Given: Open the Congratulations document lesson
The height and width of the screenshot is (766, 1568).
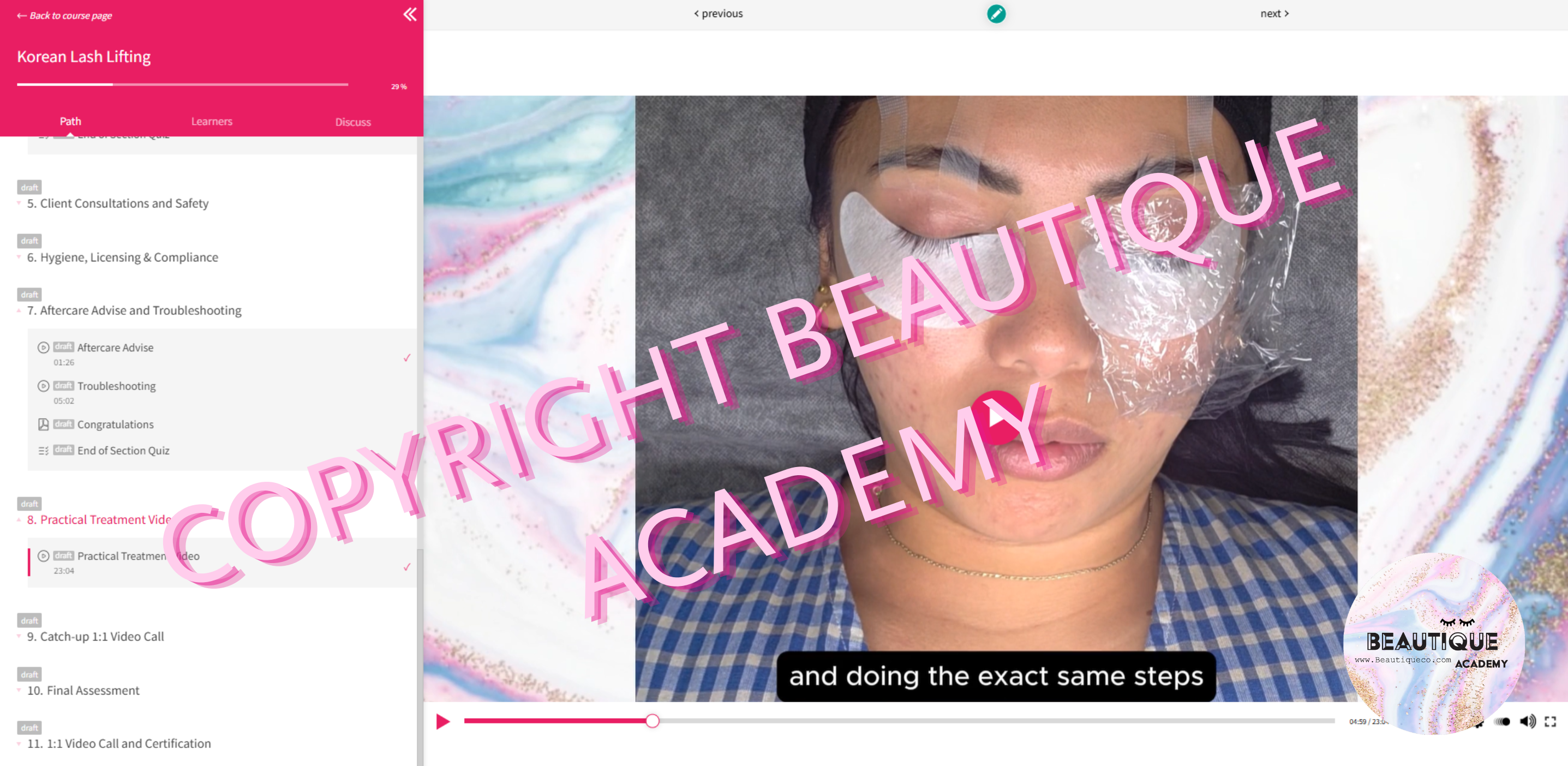Looking at the screenshot, I should coord(115,424).
